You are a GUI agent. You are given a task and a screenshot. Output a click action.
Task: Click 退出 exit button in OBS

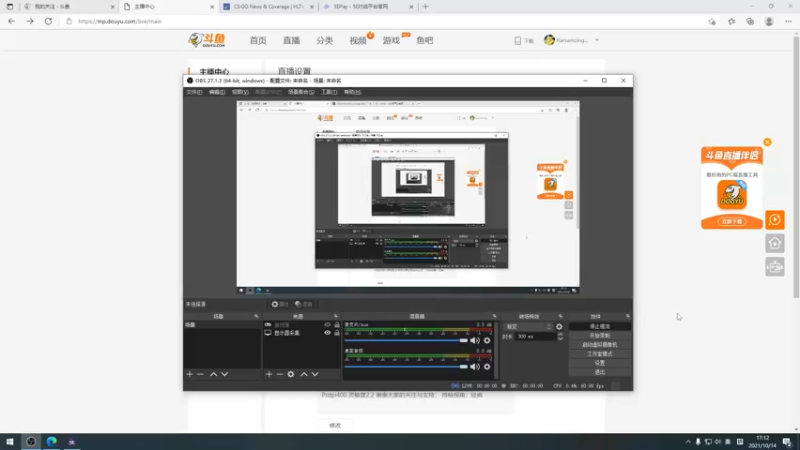[x=599, y=372]
